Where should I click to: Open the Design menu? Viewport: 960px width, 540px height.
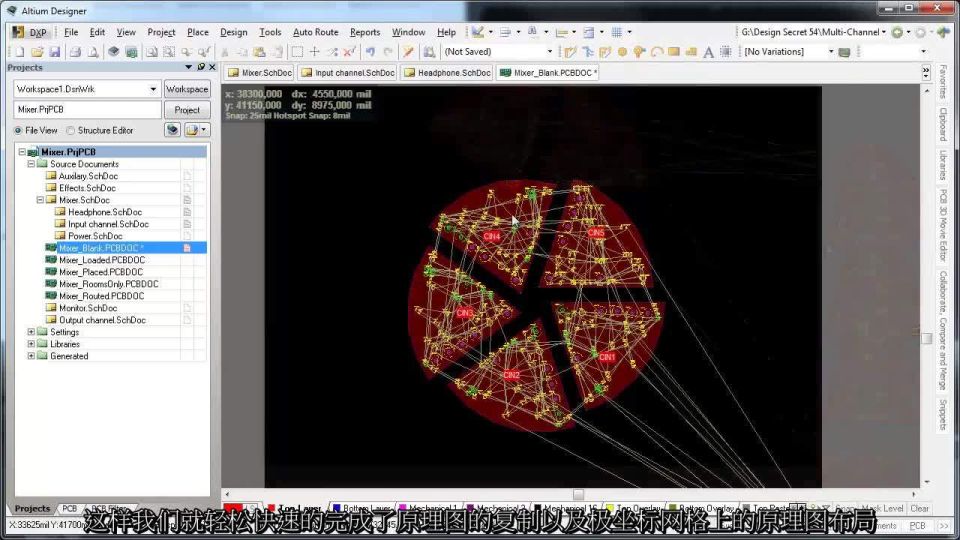point(234,32)
